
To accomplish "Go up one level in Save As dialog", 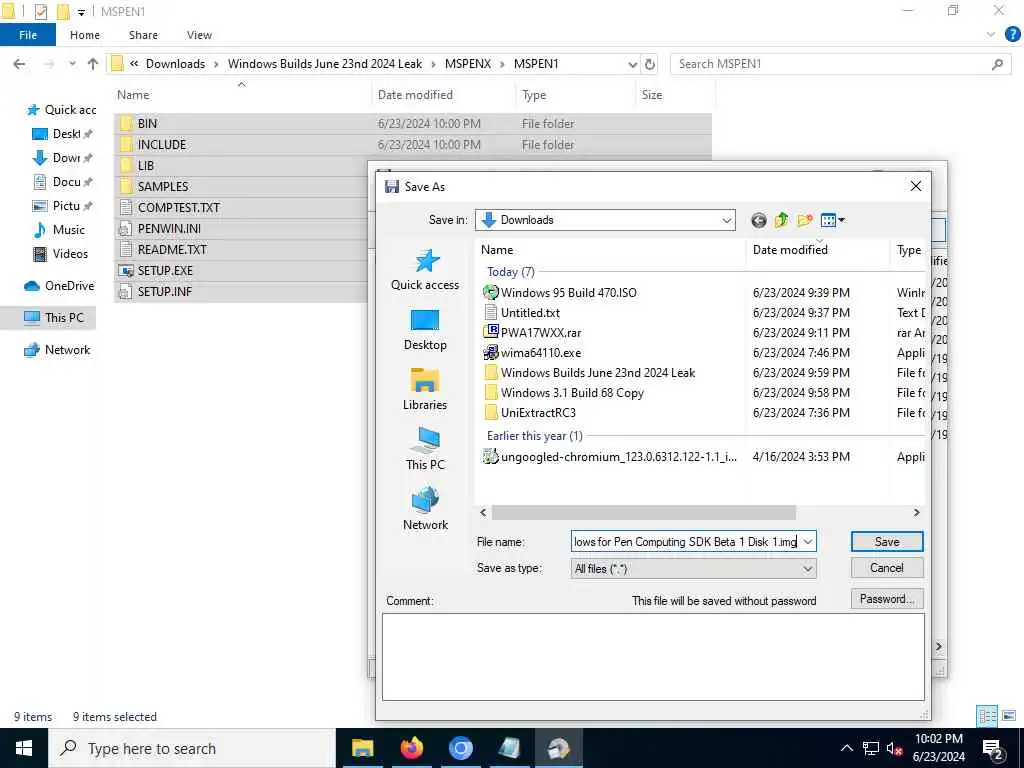I will pyautogui.click(x=781, y=221).
